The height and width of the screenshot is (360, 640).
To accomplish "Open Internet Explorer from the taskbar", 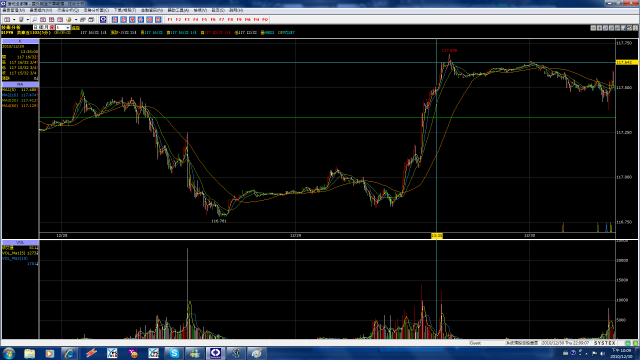I will point(69,353).
